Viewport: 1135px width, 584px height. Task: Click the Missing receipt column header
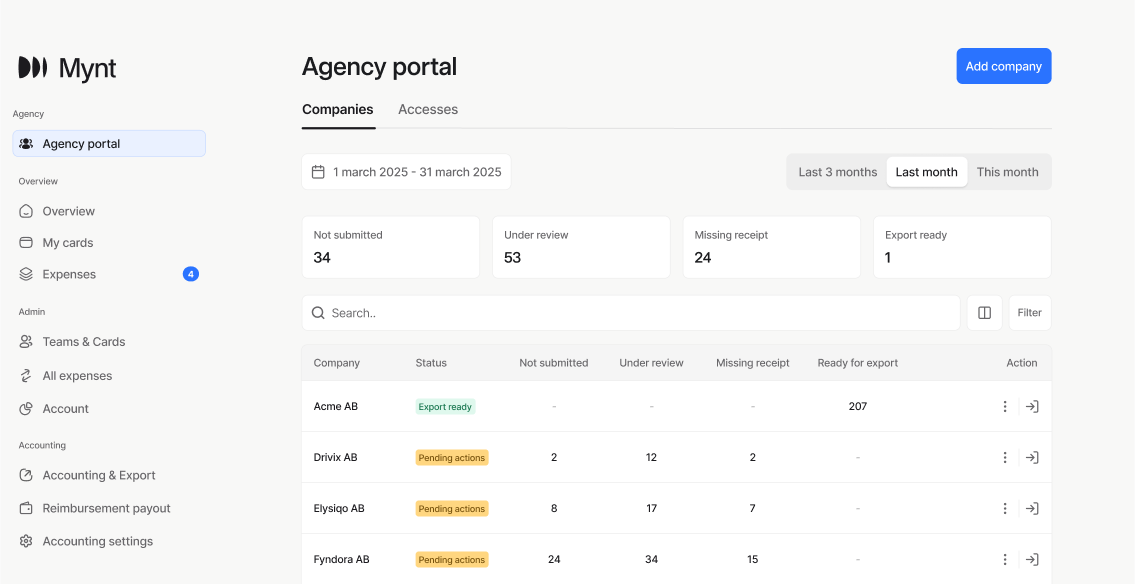[x=753, y=363]
